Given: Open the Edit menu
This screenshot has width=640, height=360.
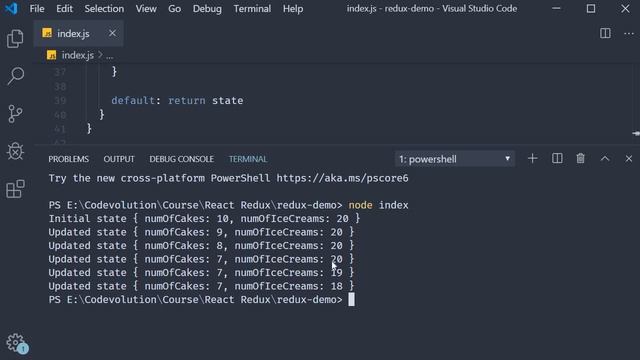Looking at the screenshot, I should tap(64, 9).
